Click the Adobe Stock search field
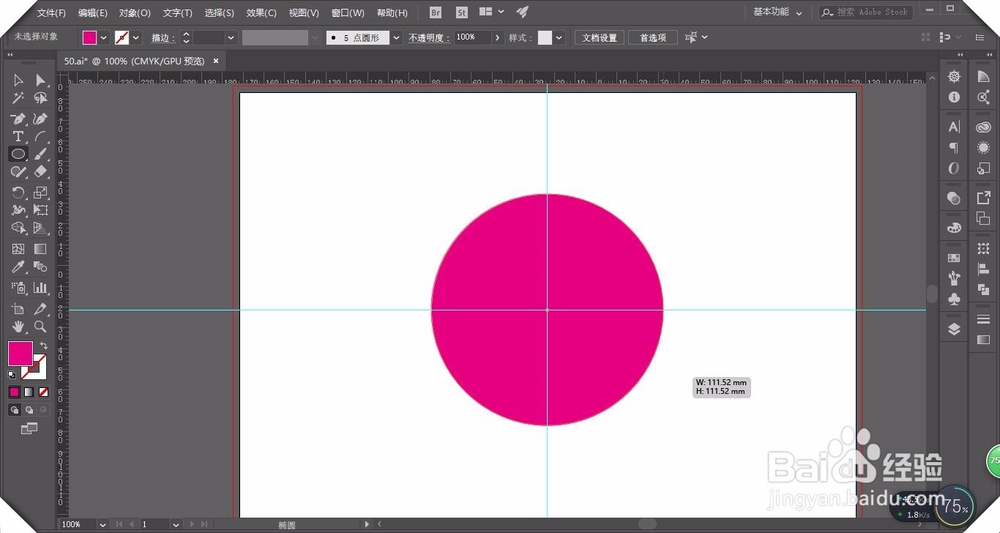The height and width of the screenshot is (533, 1000). pos(866,12)
